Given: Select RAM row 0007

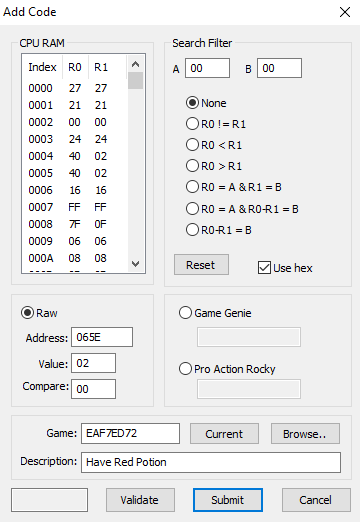Looking at the screenshot, I should [75, 207].
